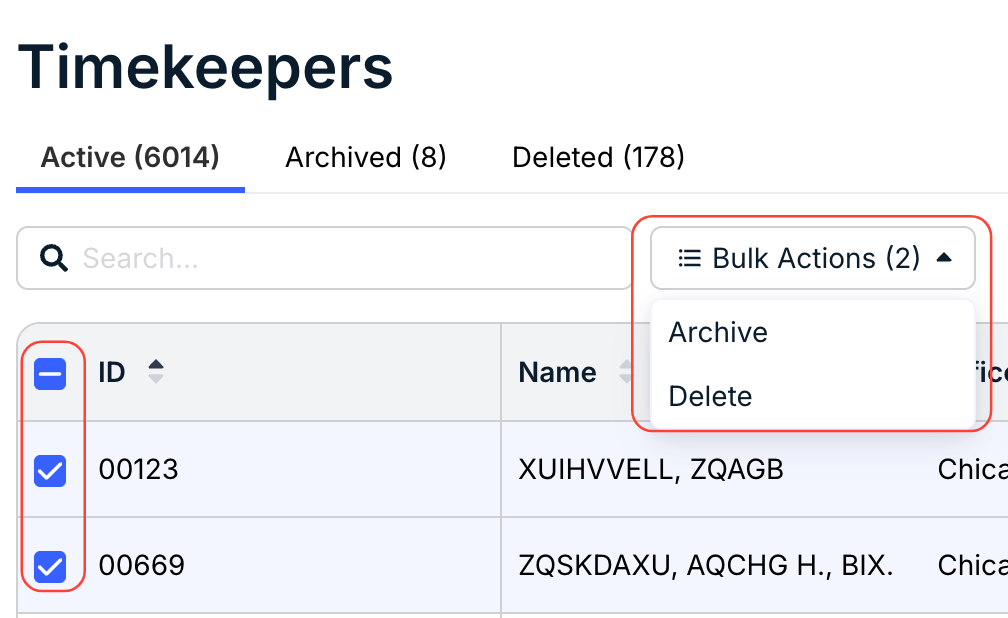Switch to the Deleted (178) tab
Screen dimensions: 1008x618
click(x=598, y=158)
